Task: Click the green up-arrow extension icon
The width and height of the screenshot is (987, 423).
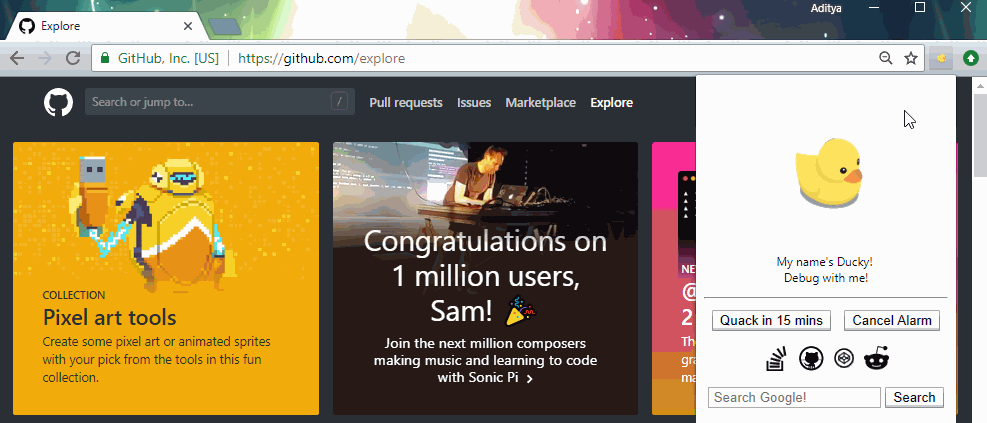Action: (971, 59)
